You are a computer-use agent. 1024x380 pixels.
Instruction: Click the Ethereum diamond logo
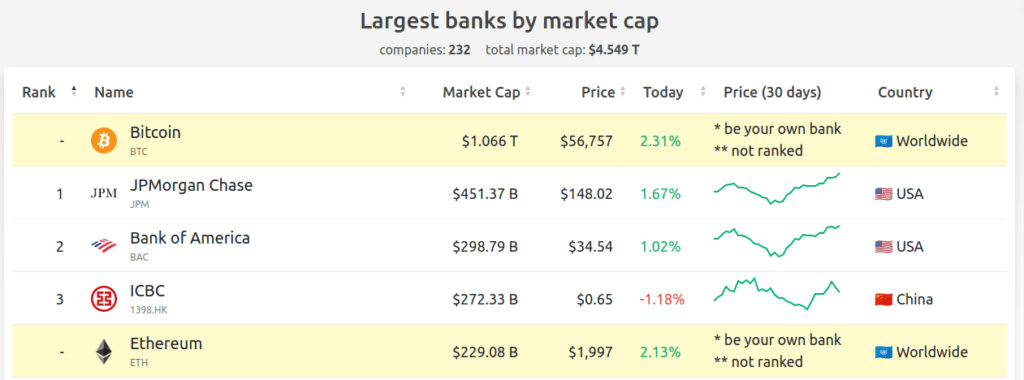coord(104,352)
